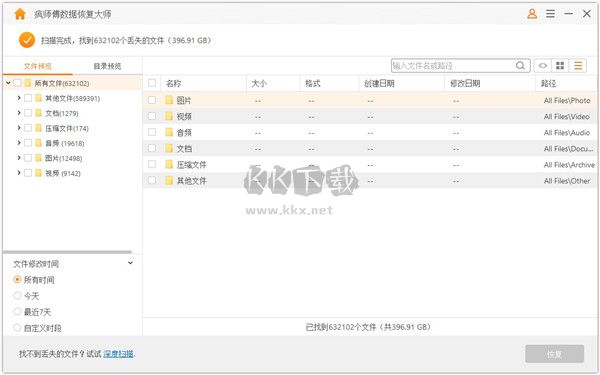Go to the home screen icon
Image resolution: width=600 pixels, height=375 pixels.
[x=20, y=14]
